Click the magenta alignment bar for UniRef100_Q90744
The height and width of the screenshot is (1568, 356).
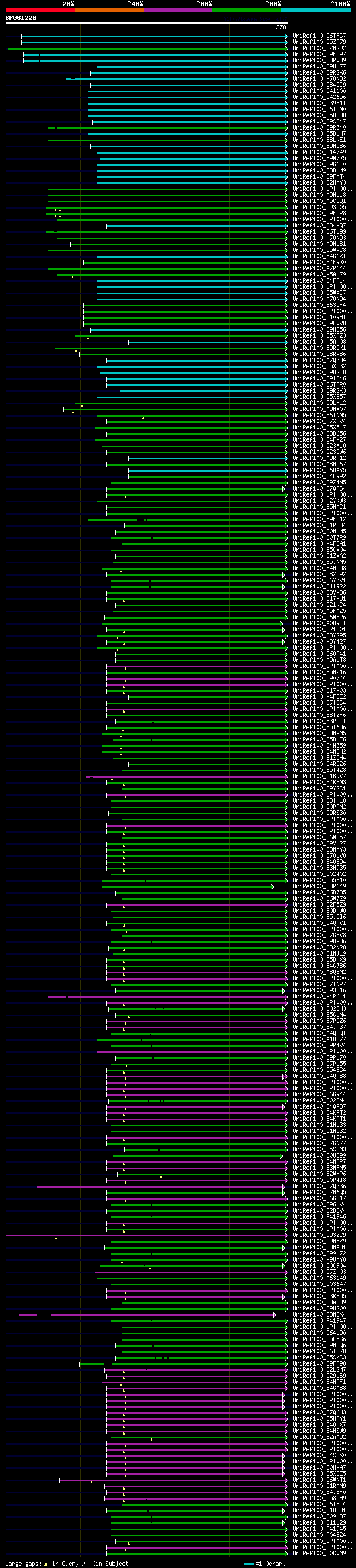tap(196, 679)
